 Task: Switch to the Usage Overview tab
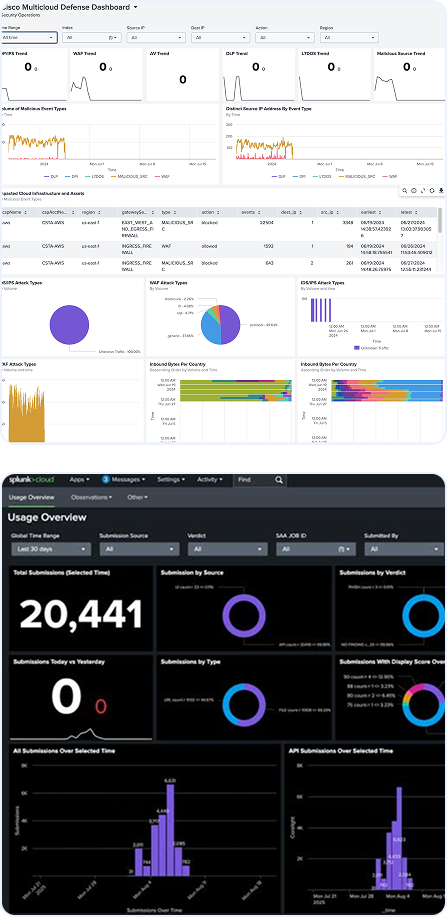tap(31, 497)
